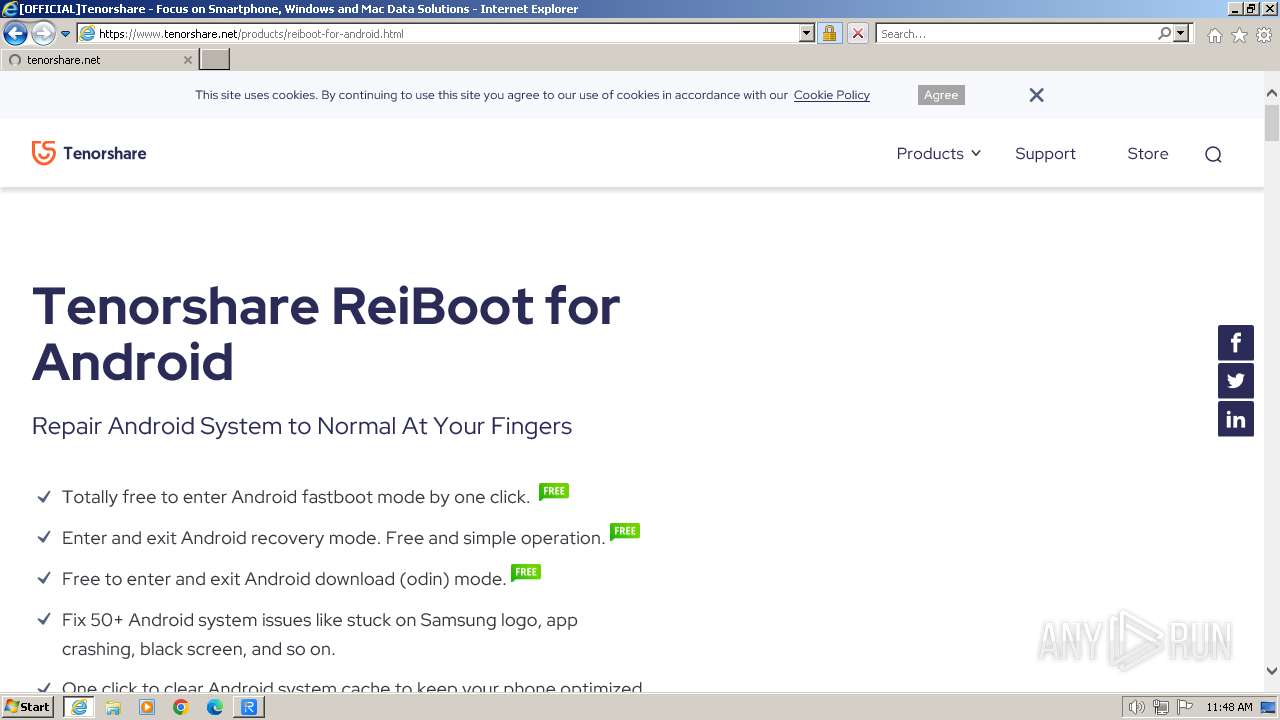Click the Tenorshare ReiBoot for Android heading
This screenshot has width=1280, height=720.
point(326,333)
